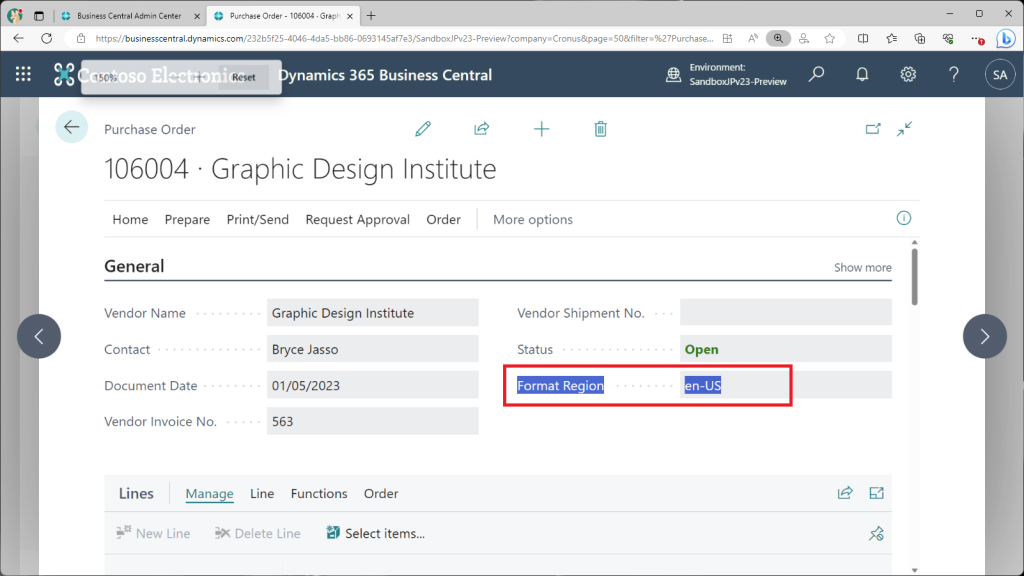Select the Manage tab in Lines
The image size is (1024, 576).
[210, 494]
